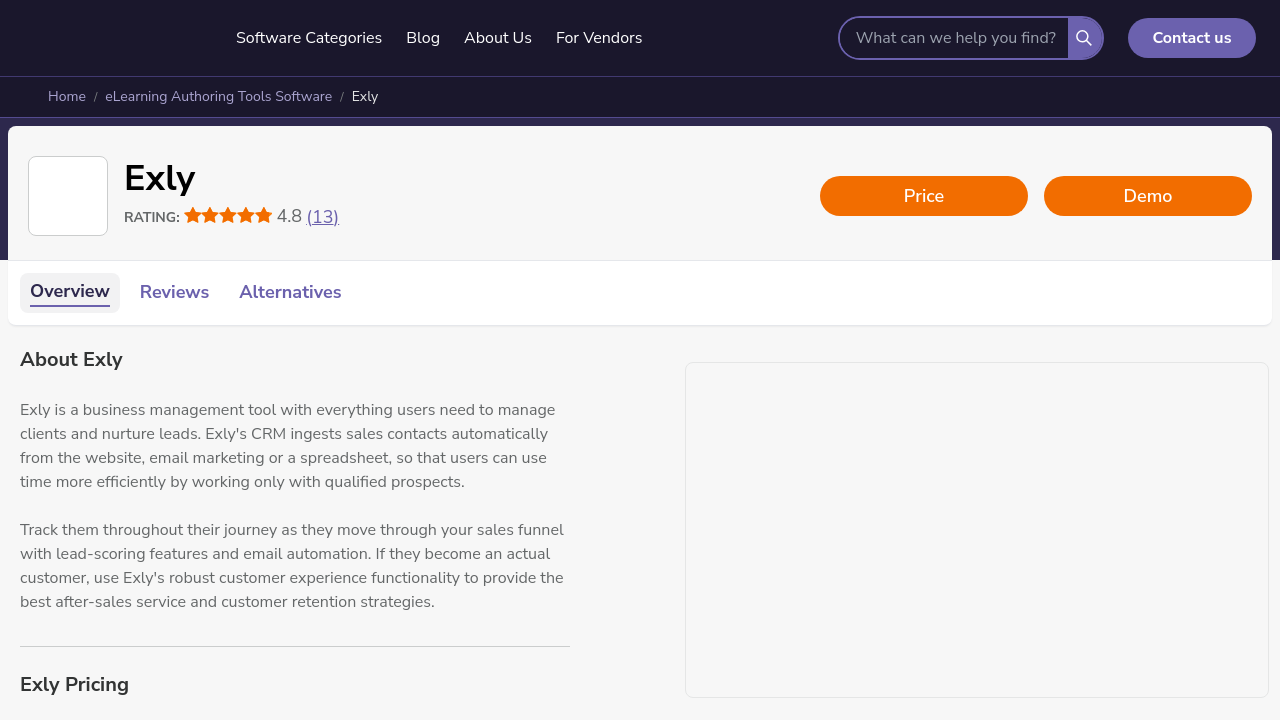Click the orange star rating
The image size is (1280, 720).
228,216
